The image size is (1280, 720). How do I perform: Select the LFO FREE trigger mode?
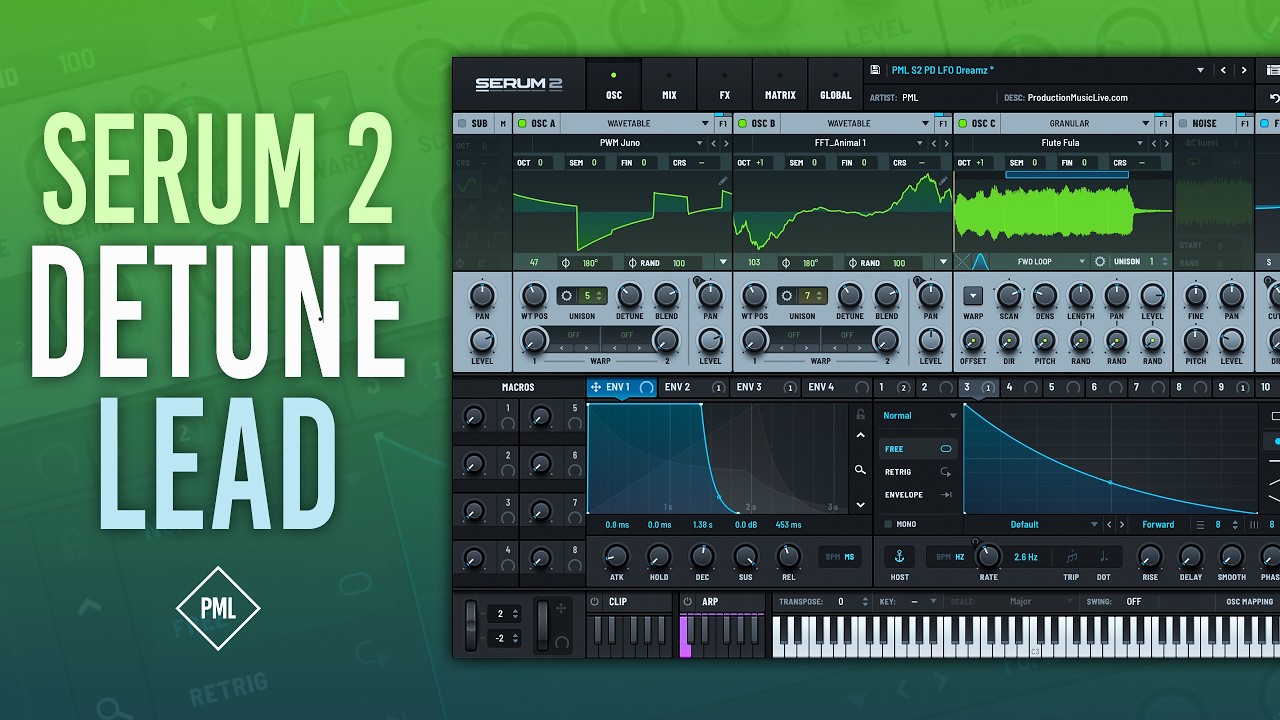coord(917,449)
